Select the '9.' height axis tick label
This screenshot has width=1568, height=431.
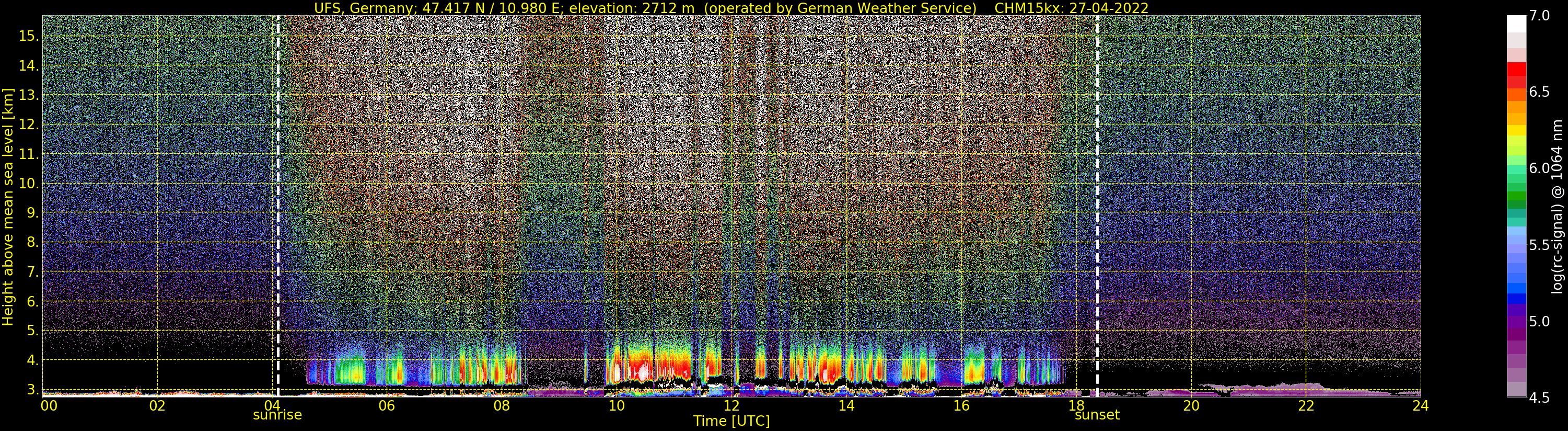coord(32,213)
